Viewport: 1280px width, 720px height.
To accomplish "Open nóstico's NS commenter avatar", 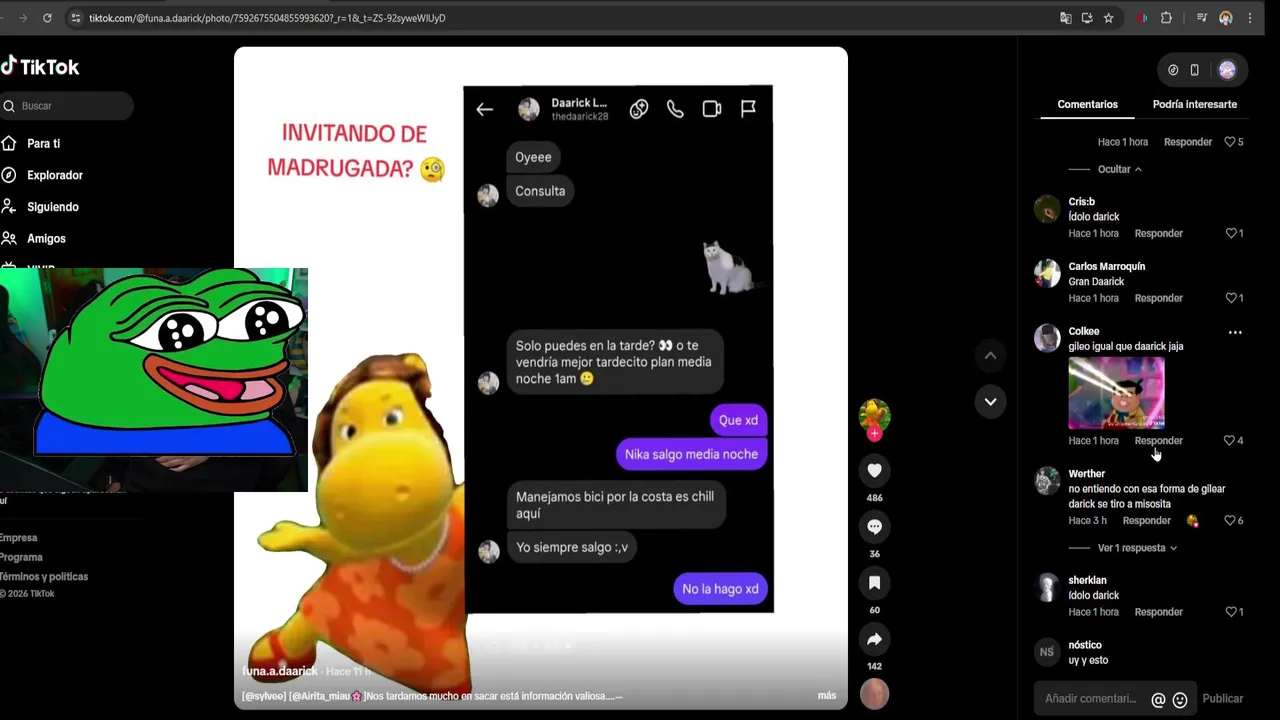I will coord(1047,652).
